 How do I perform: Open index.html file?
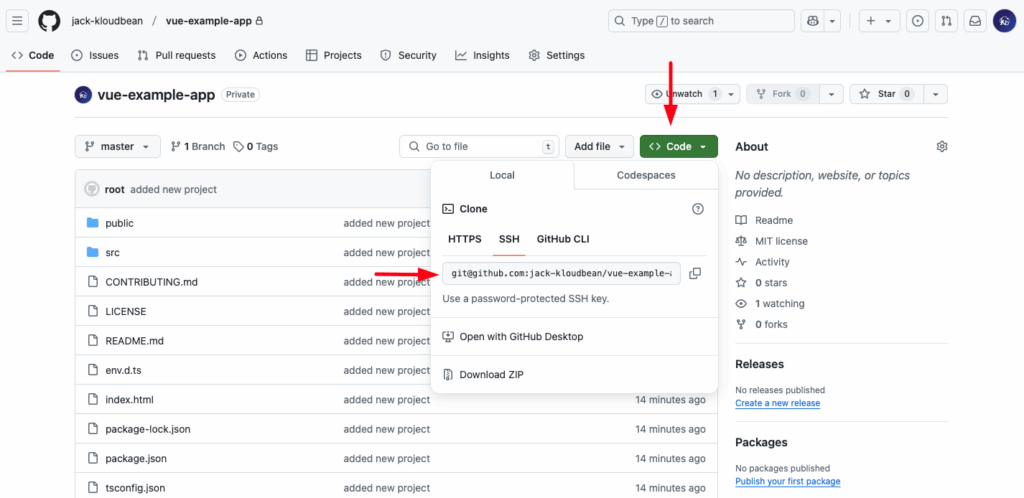(x=129, y=399)
